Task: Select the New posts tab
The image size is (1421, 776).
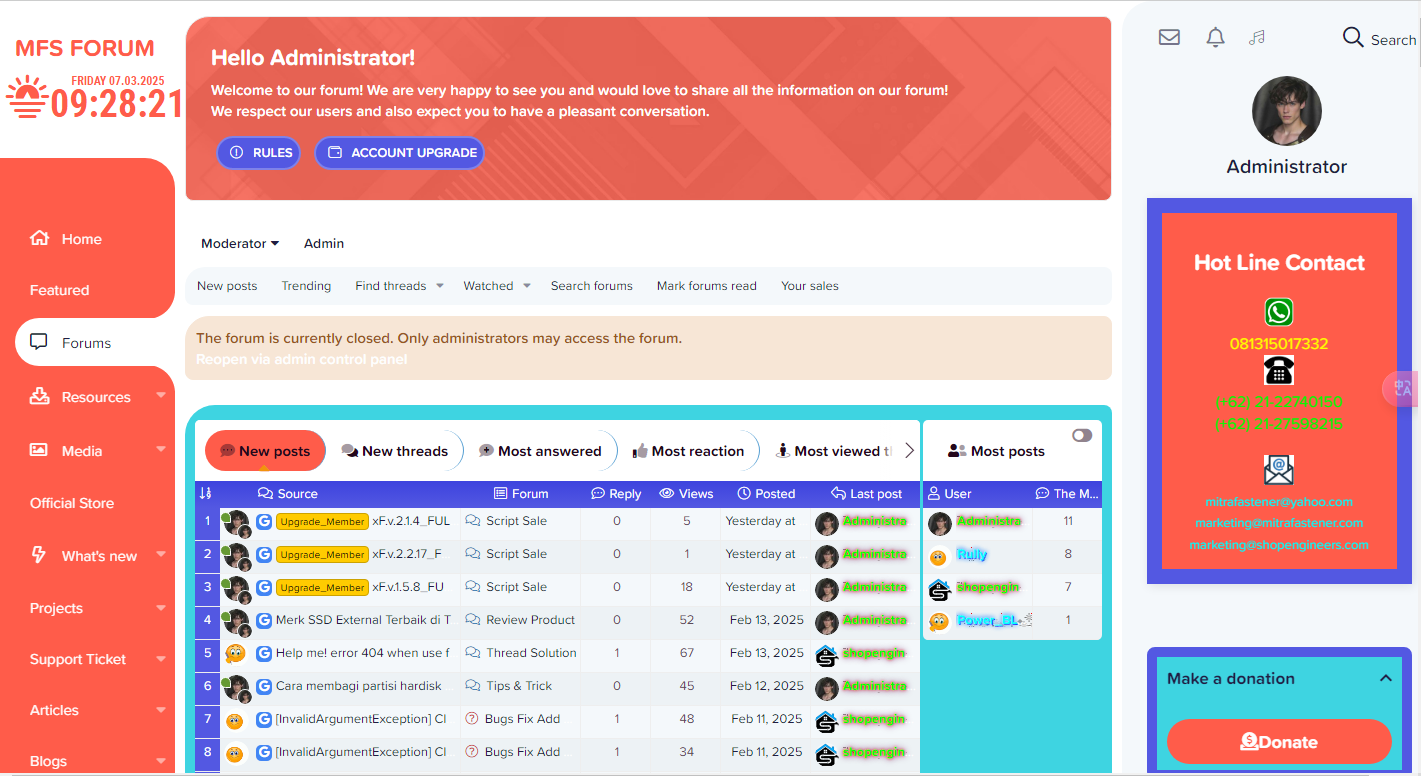Action: click(x=265, y=451)
